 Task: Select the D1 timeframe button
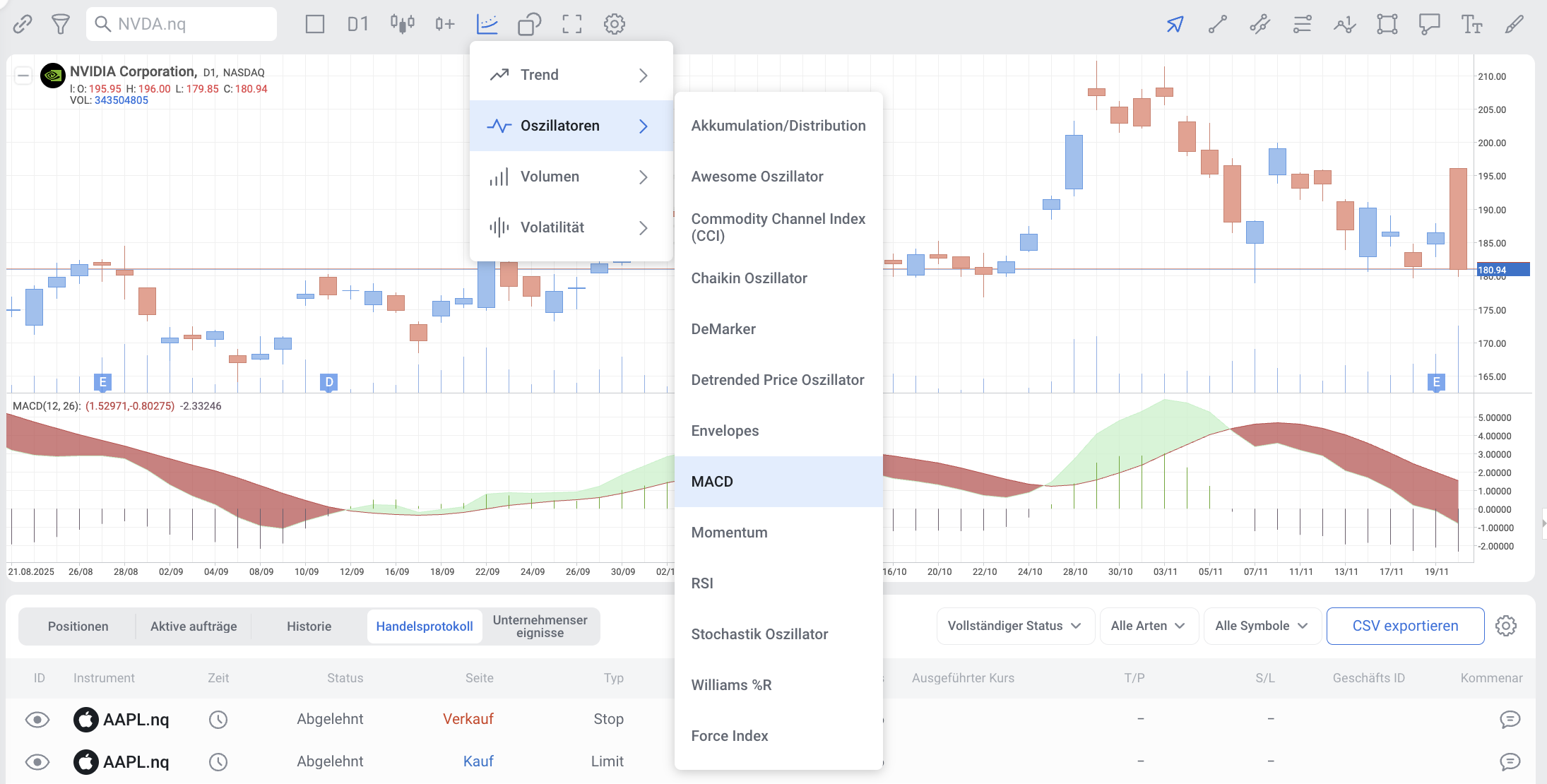pyautogui.click(x=357, y=24)
